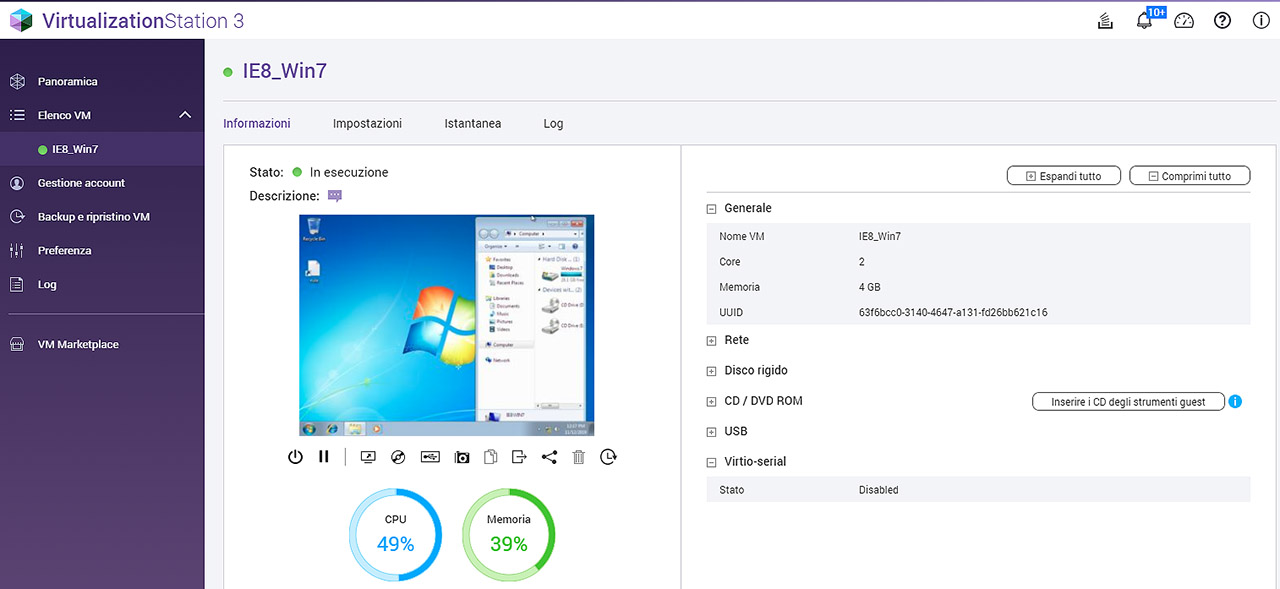The image size is (1280, 589).
Task: Open the notifications bell icon
Action: pos(1145,21)
